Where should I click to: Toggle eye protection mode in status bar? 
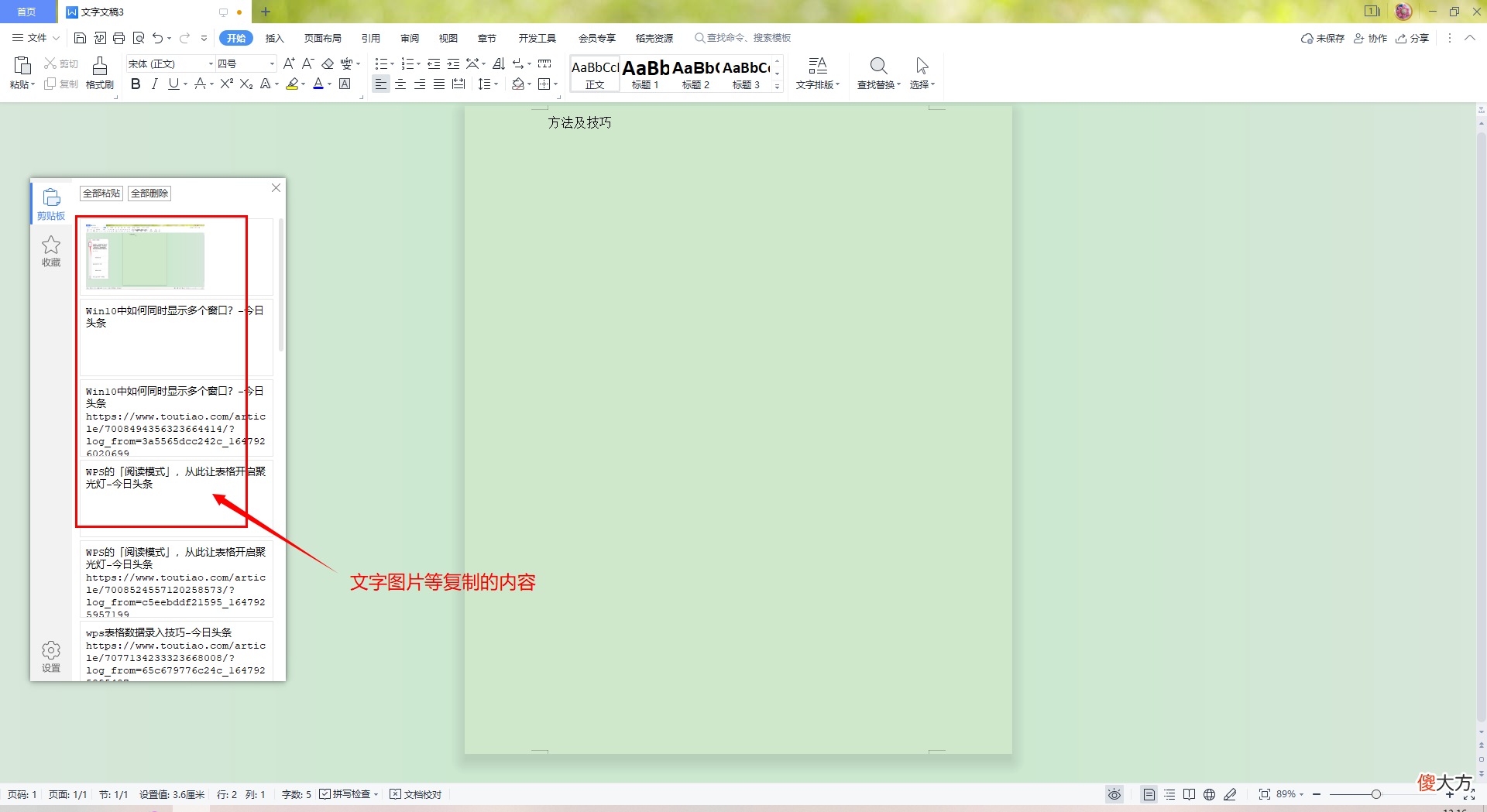click(x=1114, y=794)
